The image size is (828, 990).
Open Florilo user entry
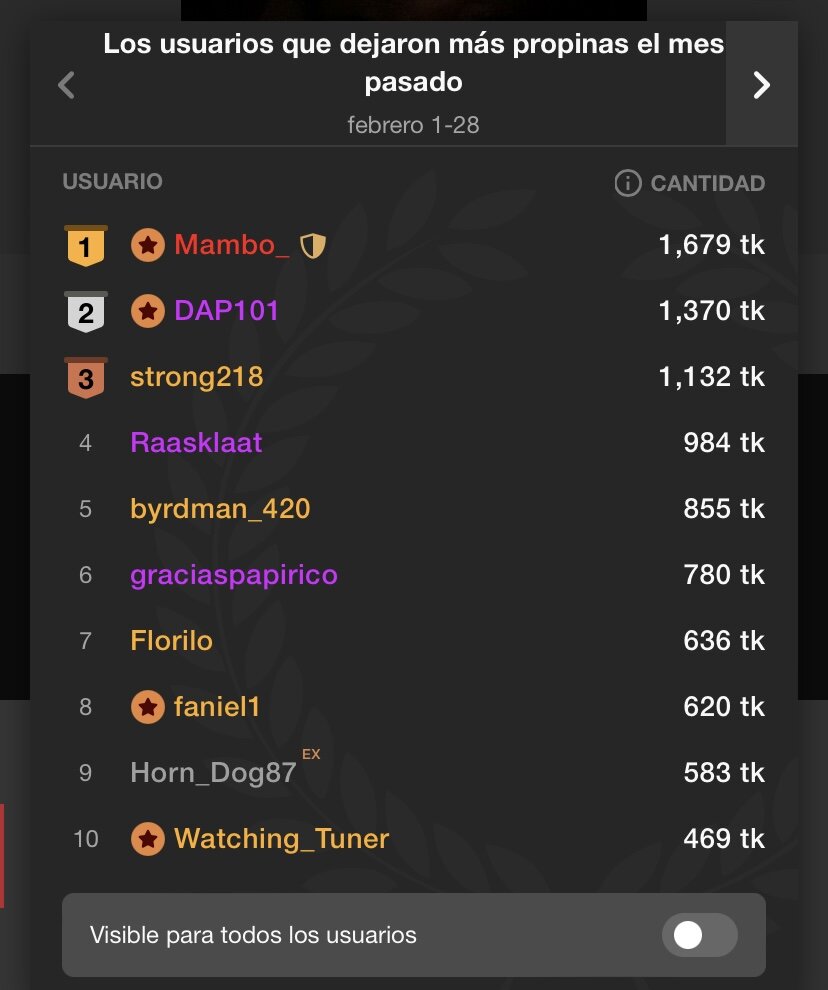(171, 641)
